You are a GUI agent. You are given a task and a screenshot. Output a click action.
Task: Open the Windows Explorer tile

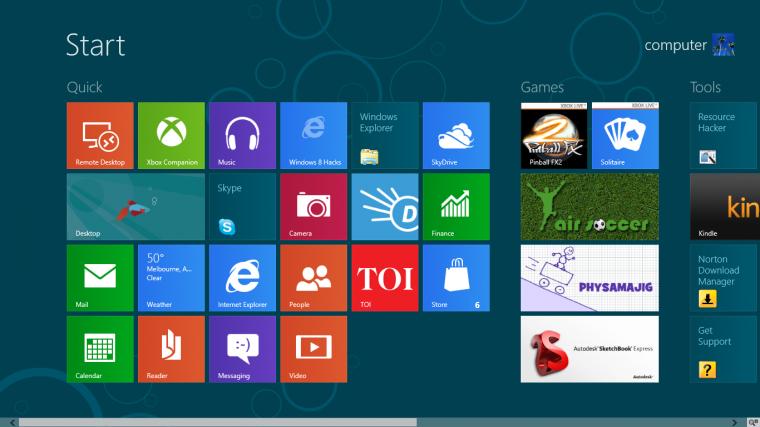coord(385,135)
